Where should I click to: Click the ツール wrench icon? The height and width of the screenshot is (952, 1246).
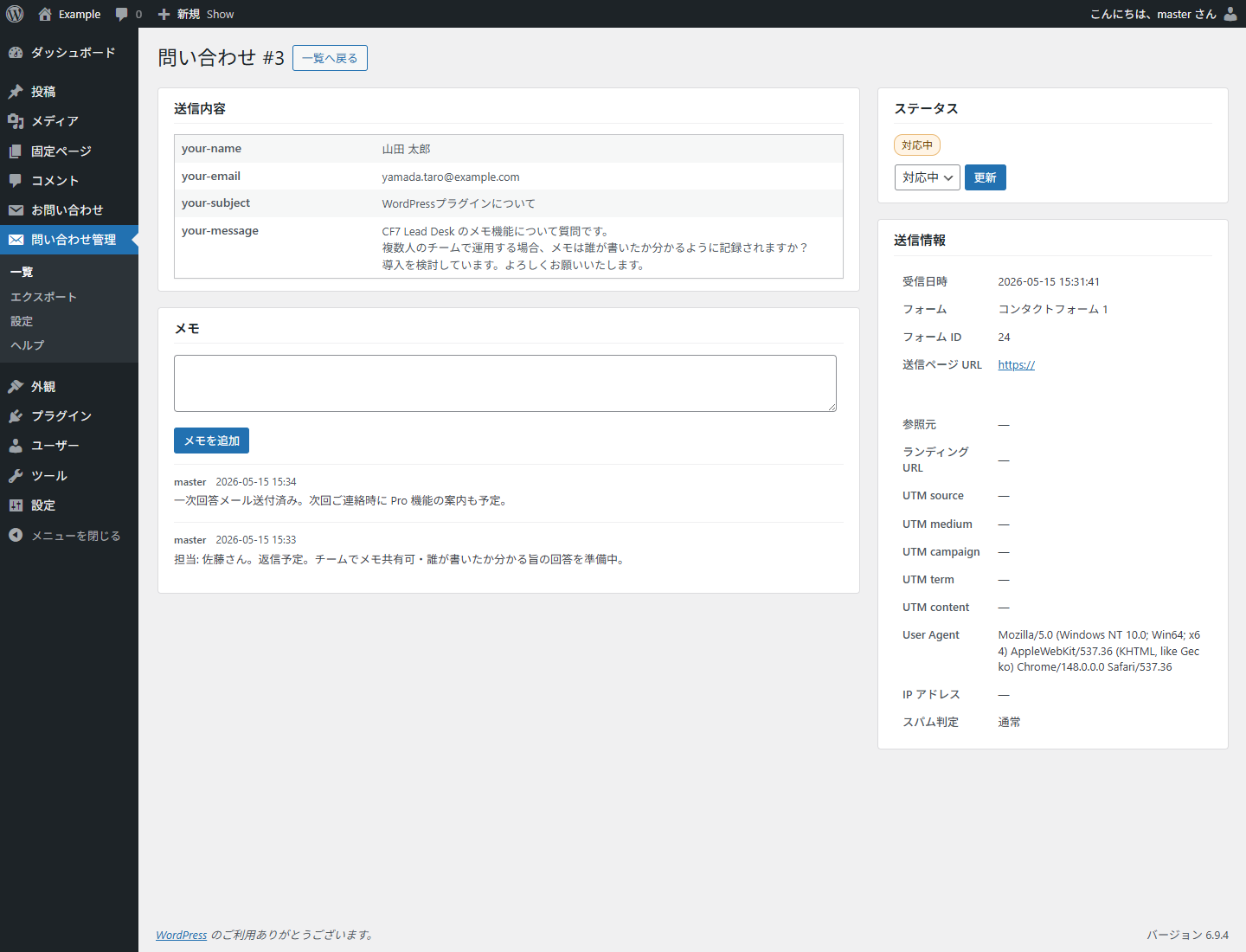pos(16,476)
